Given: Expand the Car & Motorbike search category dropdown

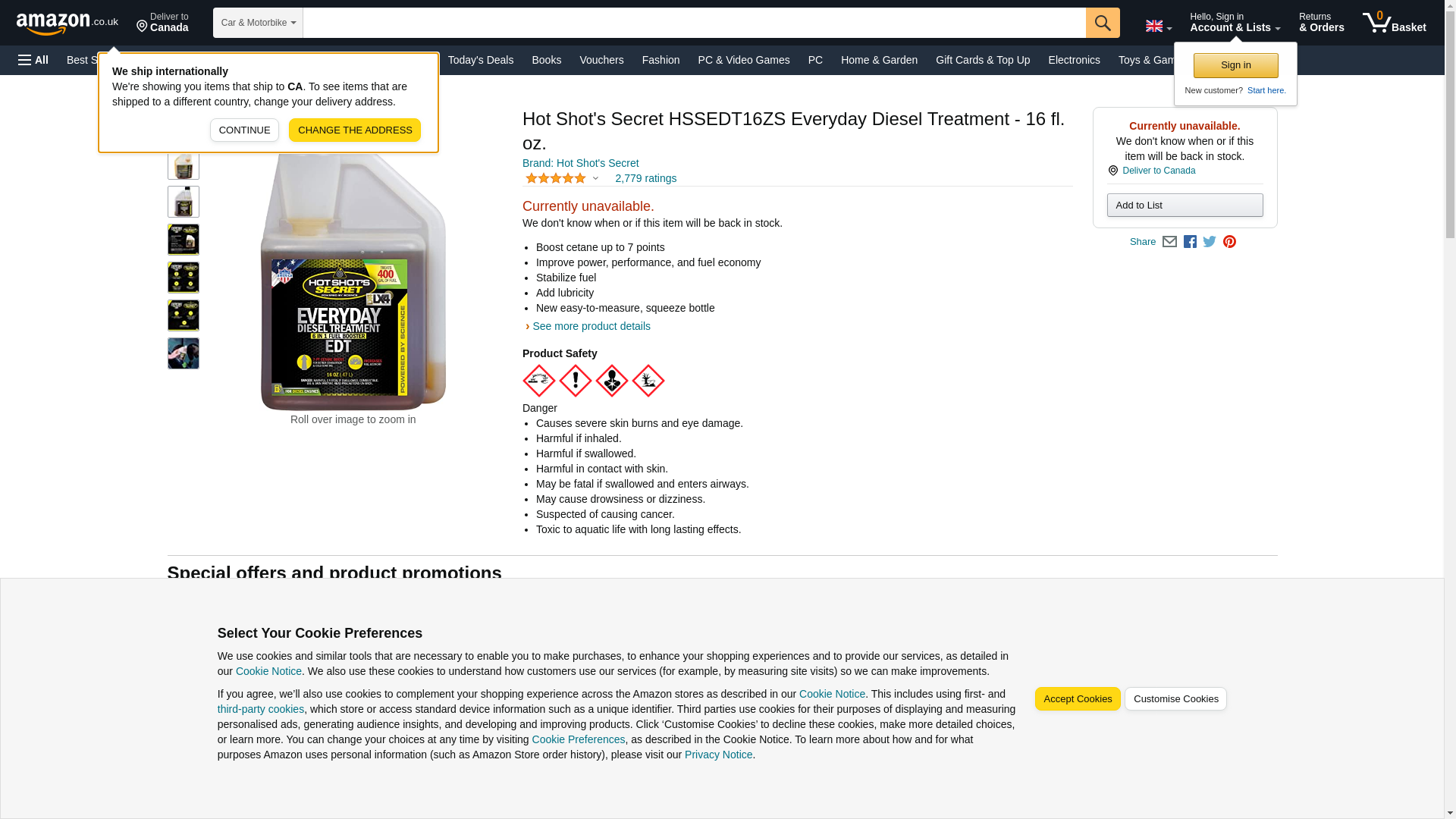Looking at the screenshot, I should (x=258, y=23).
